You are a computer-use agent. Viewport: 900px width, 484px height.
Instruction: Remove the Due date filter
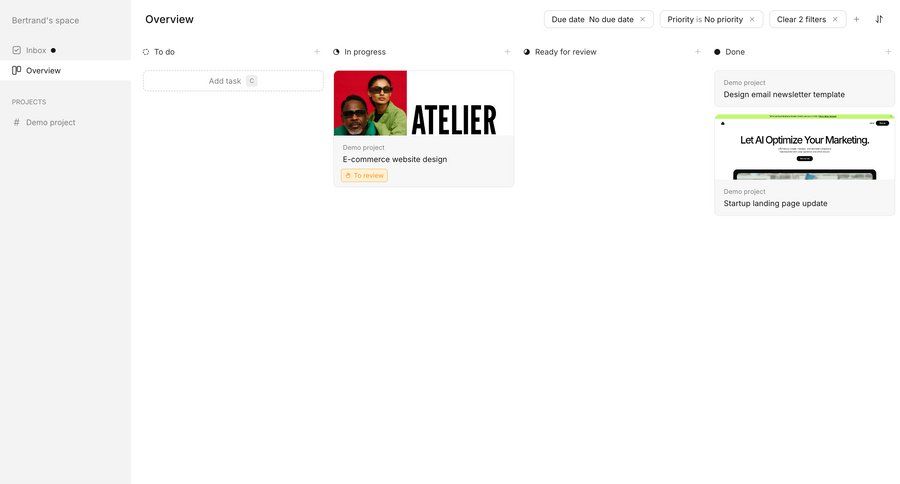[643, 20]
